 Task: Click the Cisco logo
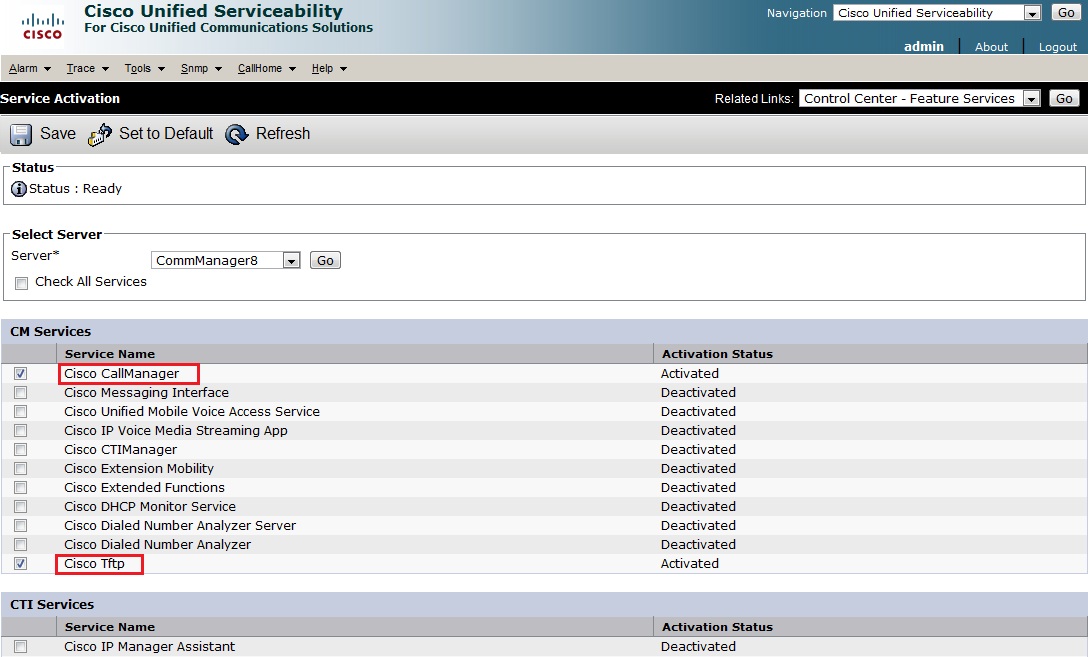(42, 26)
